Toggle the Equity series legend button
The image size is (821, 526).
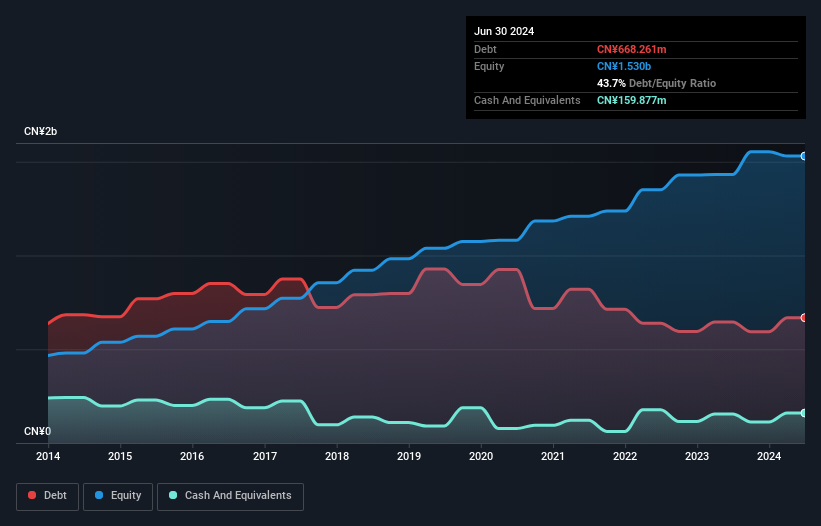click(x=118, y=496)
